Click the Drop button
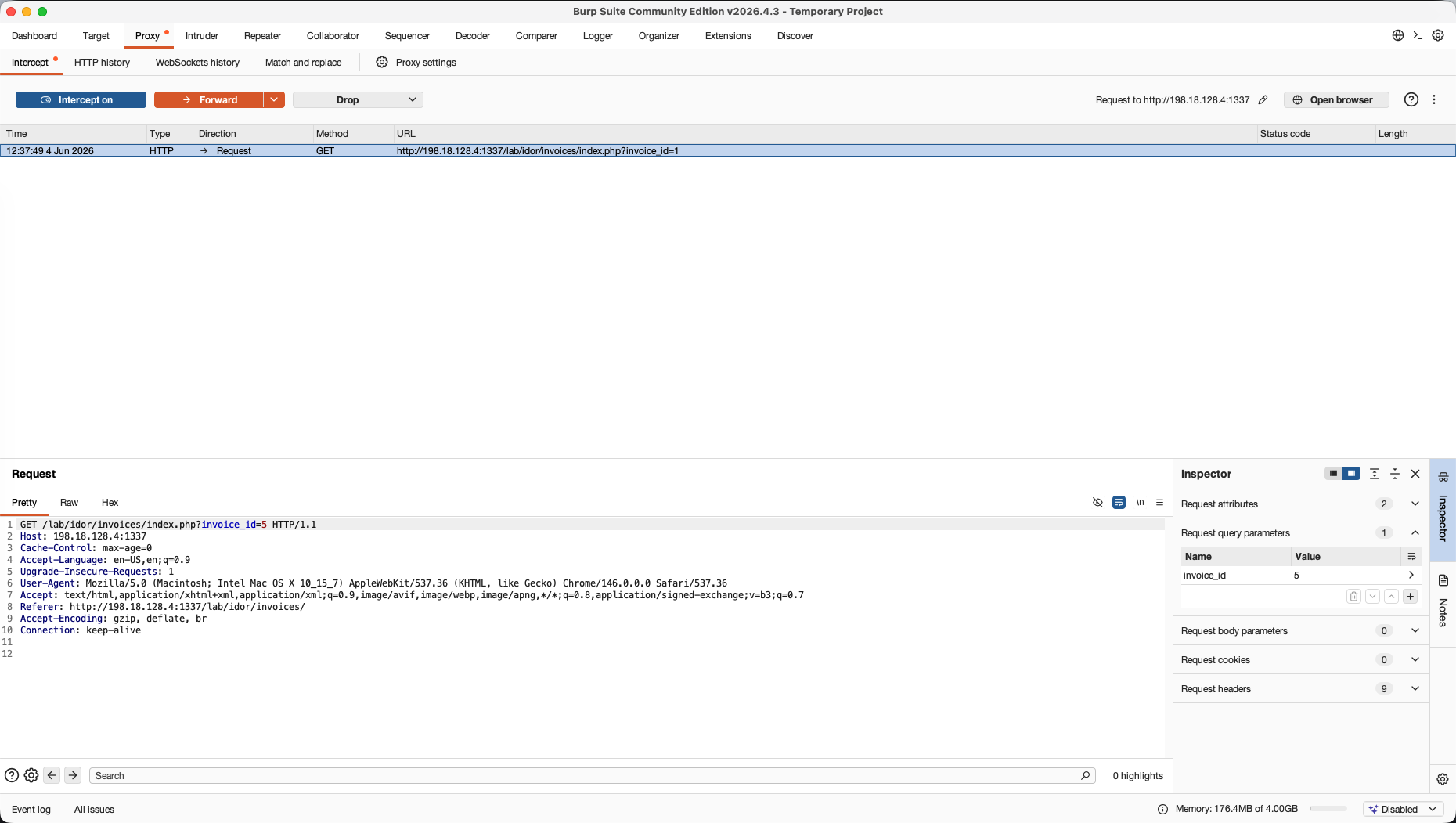 pyautogui.click(x=348, y=99)
